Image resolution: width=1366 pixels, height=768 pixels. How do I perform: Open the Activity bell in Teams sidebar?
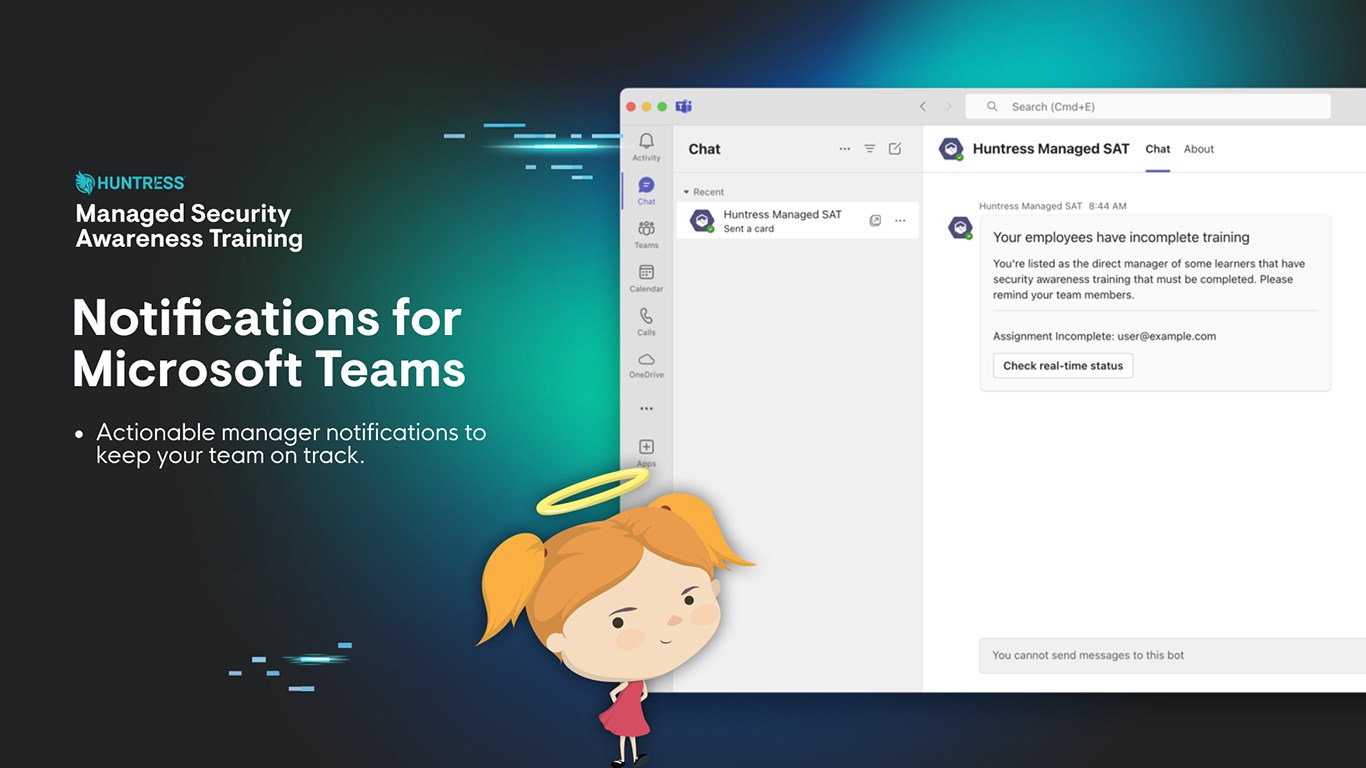(646, 146)
